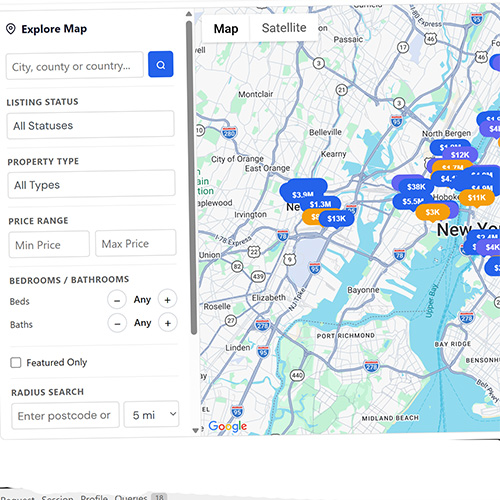500x500 pixels.
Task: Open the purple $12K map marker
Action: click(x=460, y=155)
